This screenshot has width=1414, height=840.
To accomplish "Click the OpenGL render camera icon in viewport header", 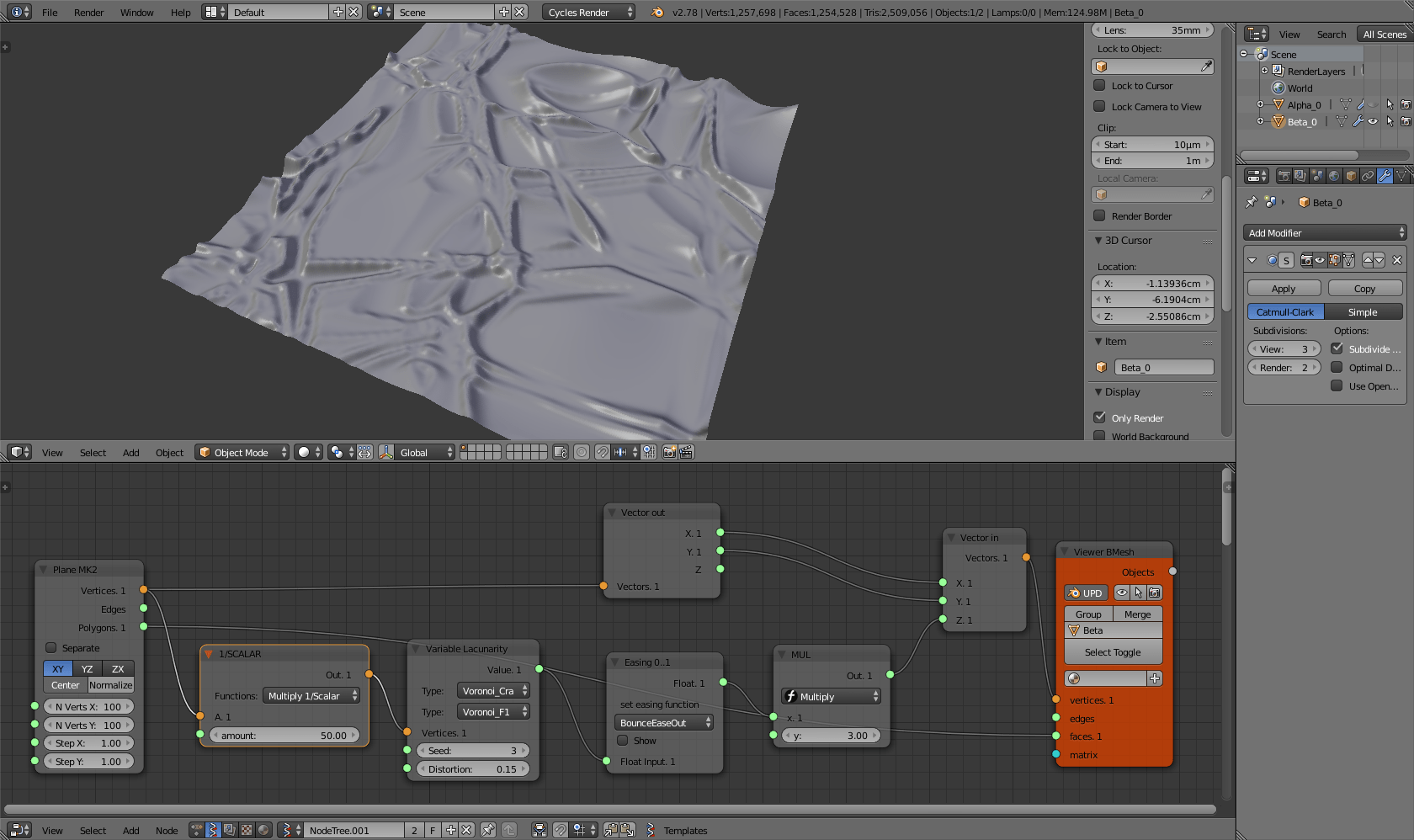I will click(x=669, y=452).
